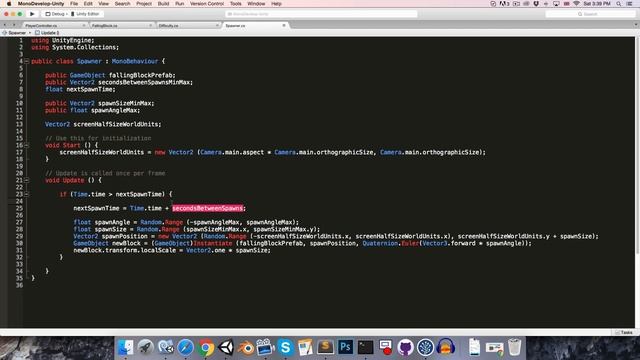The image size is (640, 360).
Task: Open the Debug configuration selector
Action: [x=56, y=14]
